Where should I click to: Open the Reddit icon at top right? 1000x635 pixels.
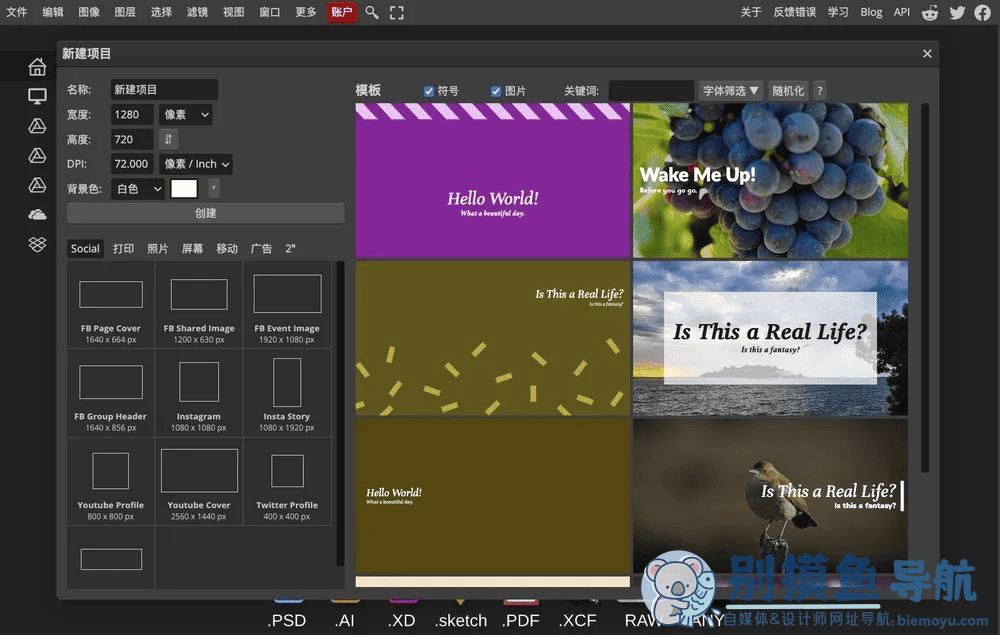(x=930, y=13)
